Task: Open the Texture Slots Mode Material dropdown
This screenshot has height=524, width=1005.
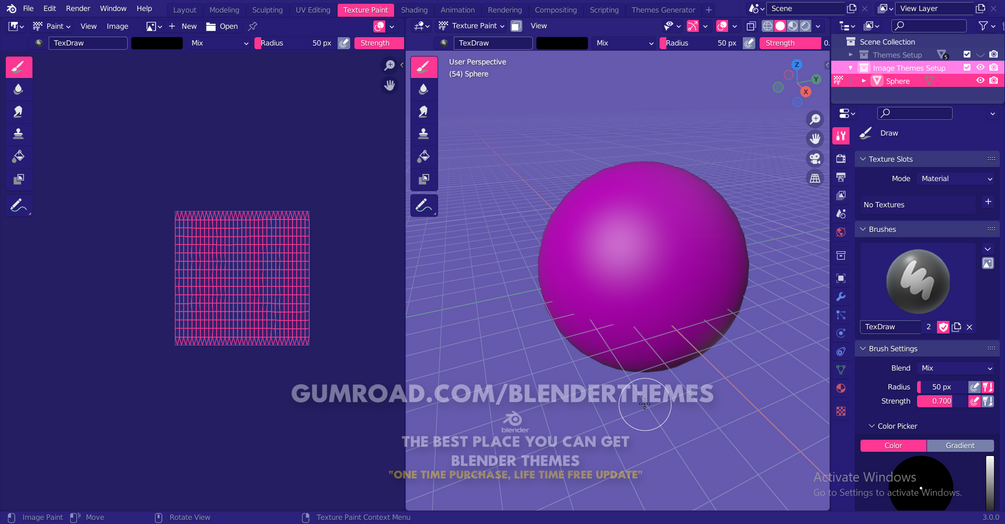Action: pyautogui.click(x=956, y=179)
